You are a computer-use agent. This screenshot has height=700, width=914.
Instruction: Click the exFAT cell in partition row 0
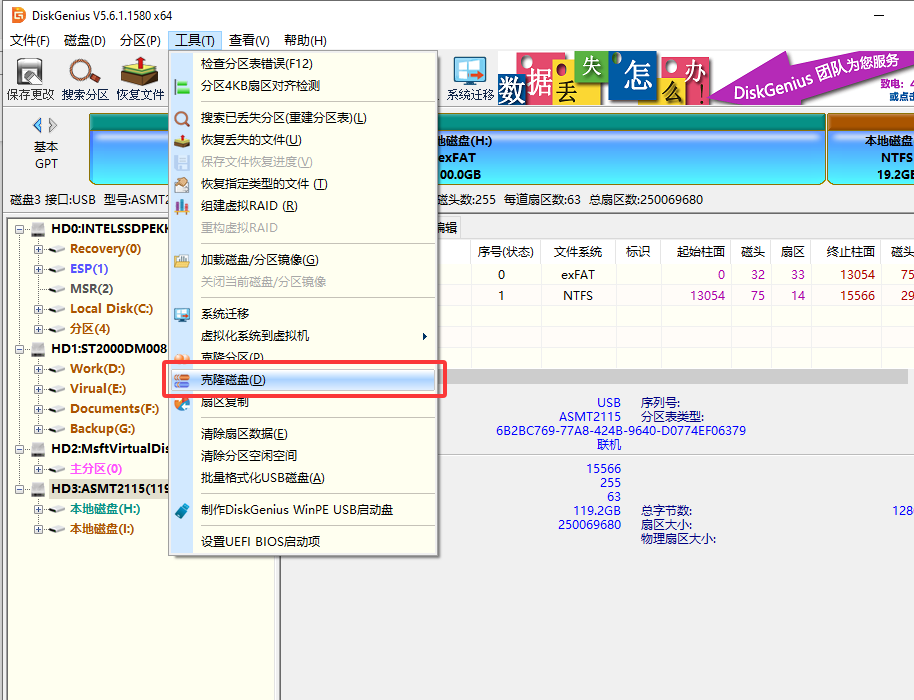[x=578, y=275]
